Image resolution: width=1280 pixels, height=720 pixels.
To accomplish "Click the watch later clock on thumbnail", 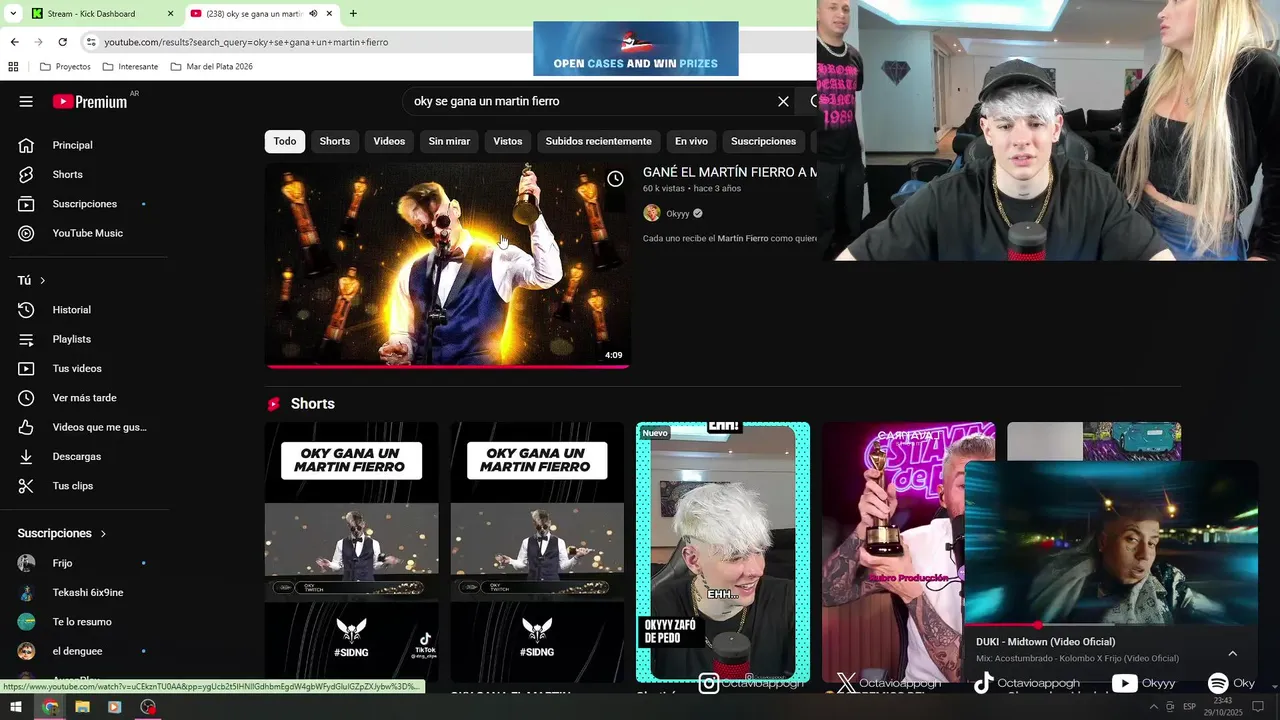I will pyautogui.click(x=616, y=179).
